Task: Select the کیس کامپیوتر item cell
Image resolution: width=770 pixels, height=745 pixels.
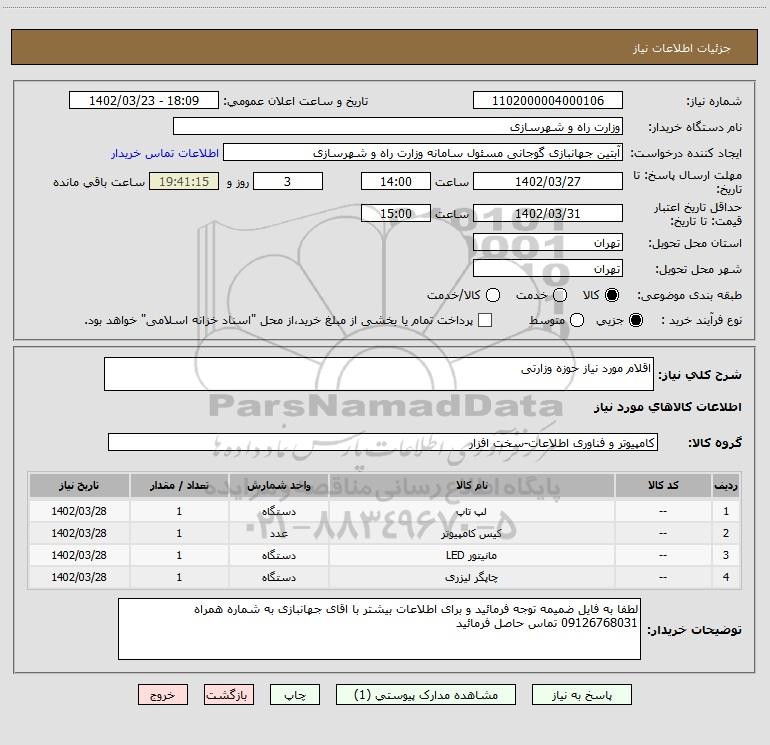Action: click(471, 533)
